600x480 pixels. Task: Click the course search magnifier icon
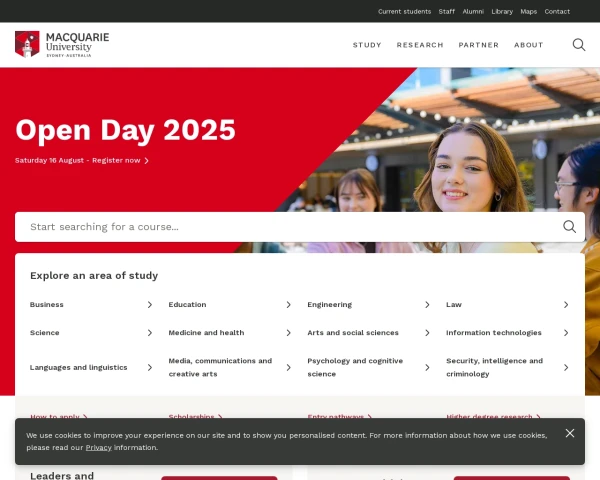(x=569, y=227)
